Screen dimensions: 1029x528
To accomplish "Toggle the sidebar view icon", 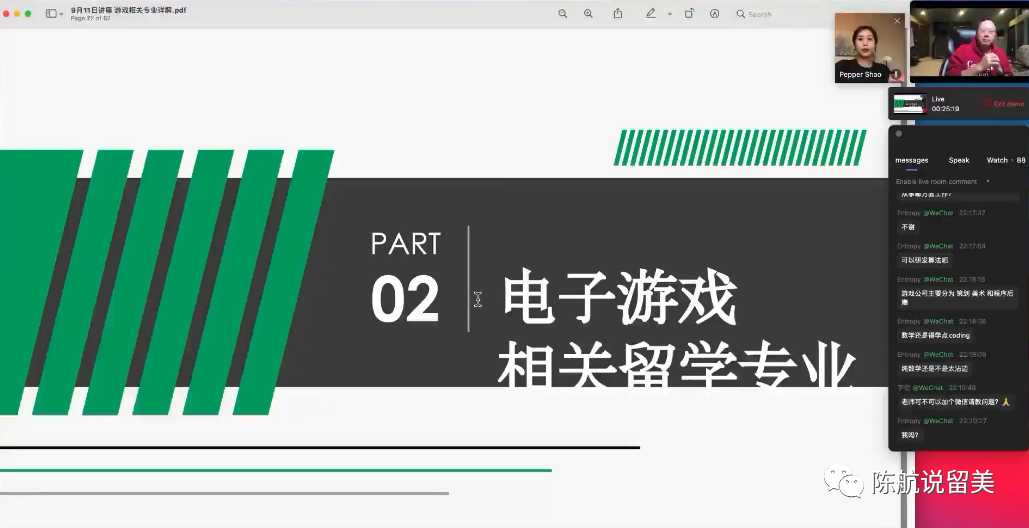I will point(51,14).
